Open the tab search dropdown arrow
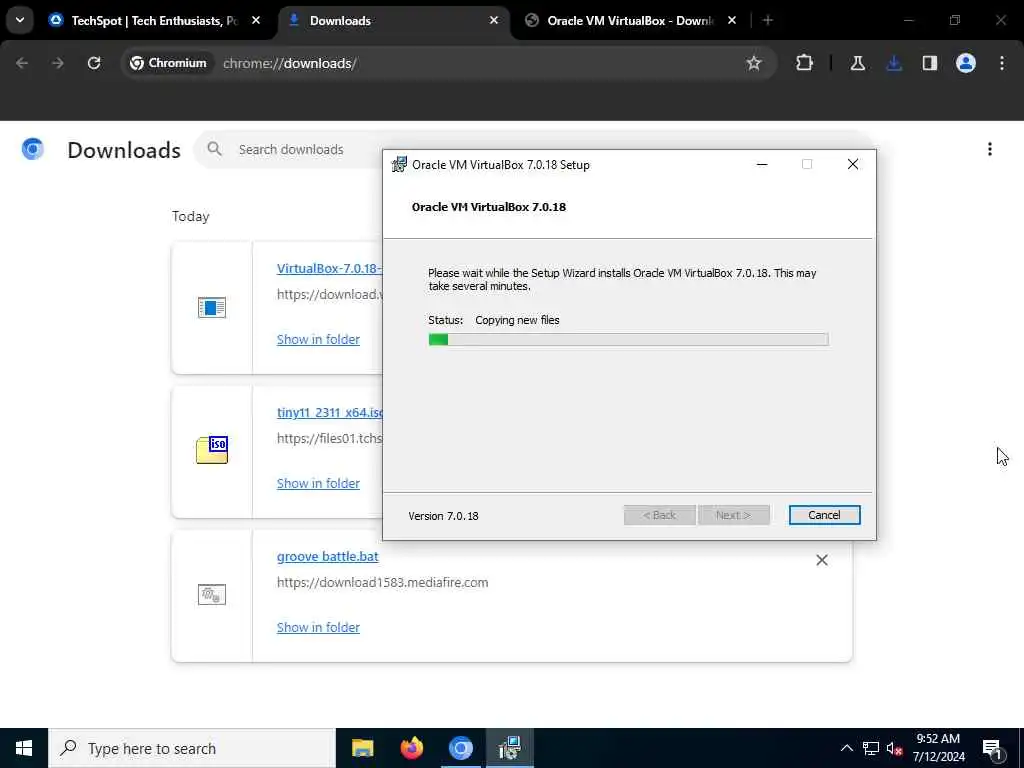The width and height of the screenshot is (1024, 768). point(20,20)
